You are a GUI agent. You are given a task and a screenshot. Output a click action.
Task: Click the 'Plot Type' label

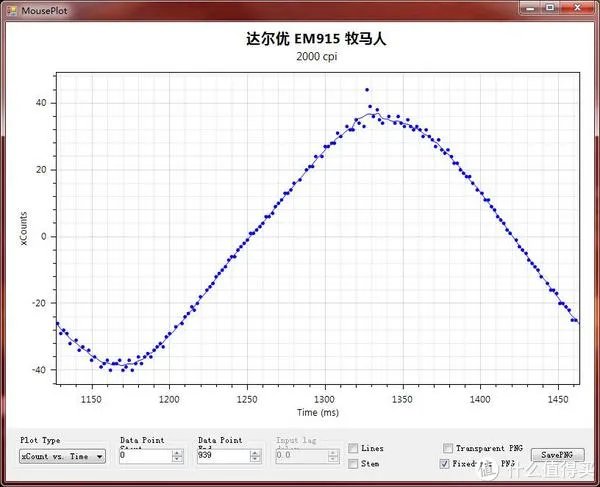(40, 440)
